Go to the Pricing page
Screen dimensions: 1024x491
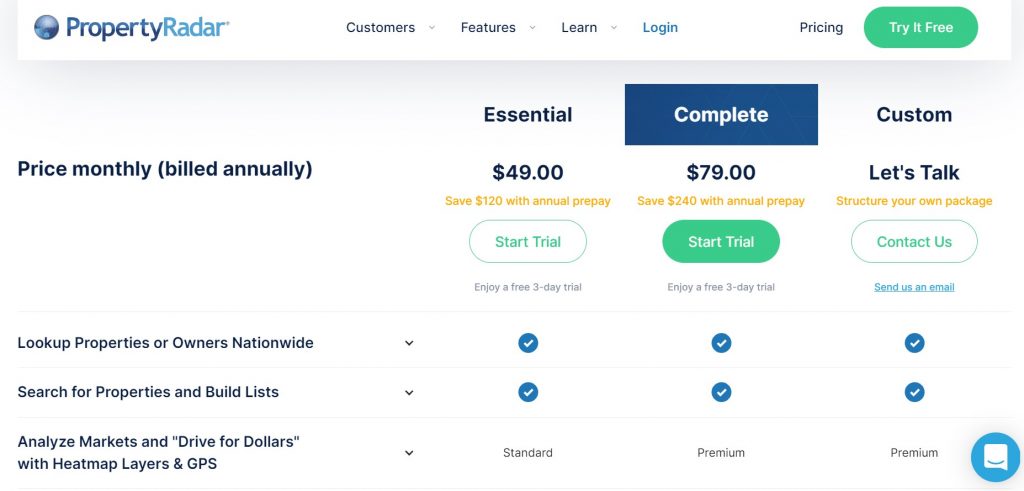pos(821,27)
